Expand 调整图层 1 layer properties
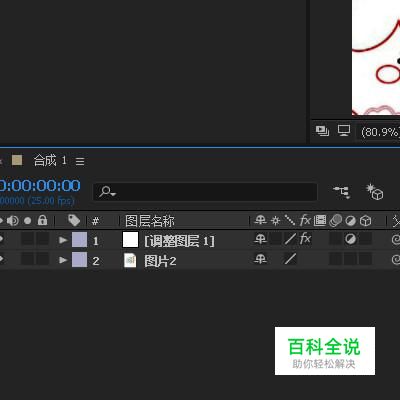 coord(63,240)
